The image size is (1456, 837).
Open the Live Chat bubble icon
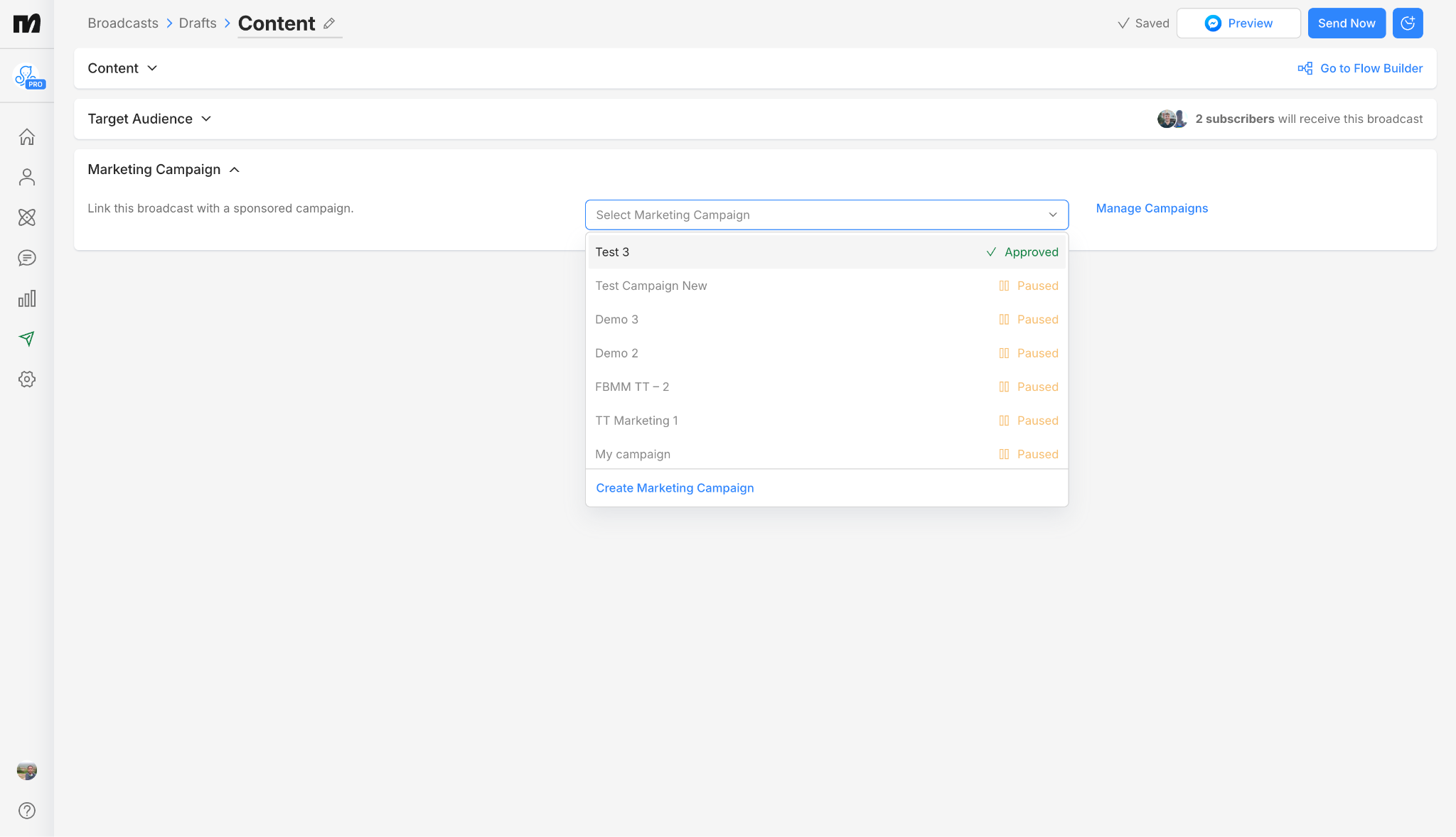click(x=27, y=258)
